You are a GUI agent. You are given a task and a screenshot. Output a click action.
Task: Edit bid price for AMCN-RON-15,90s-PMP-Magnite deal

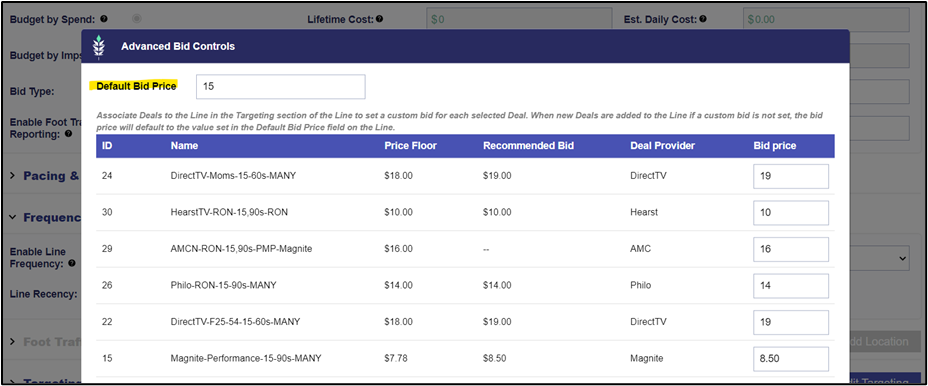point(791,249)
